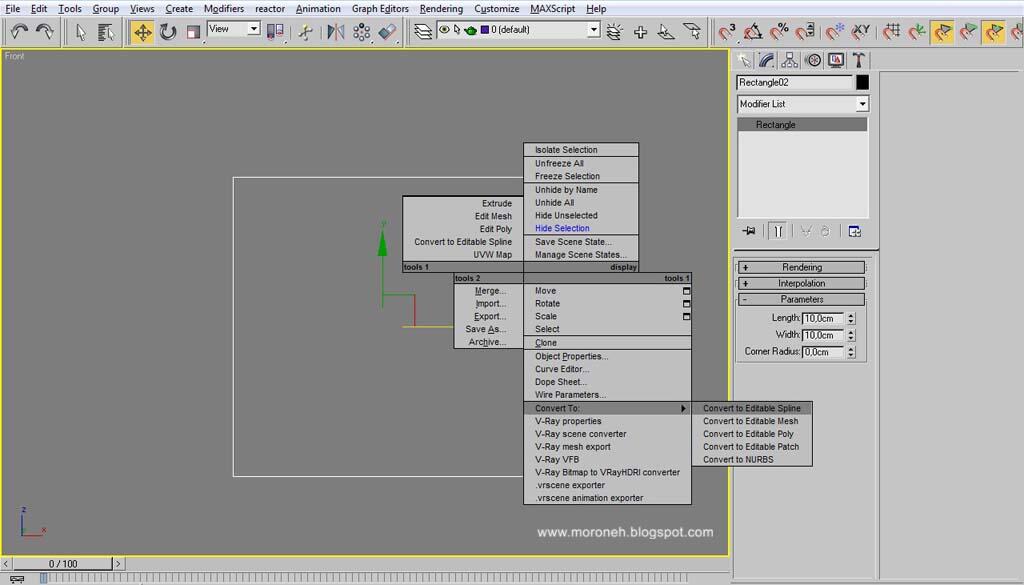The width and height of the screenshot is (1024, 585).
Task: Activate the Select and Rotate tool
Action: (168, 32)
